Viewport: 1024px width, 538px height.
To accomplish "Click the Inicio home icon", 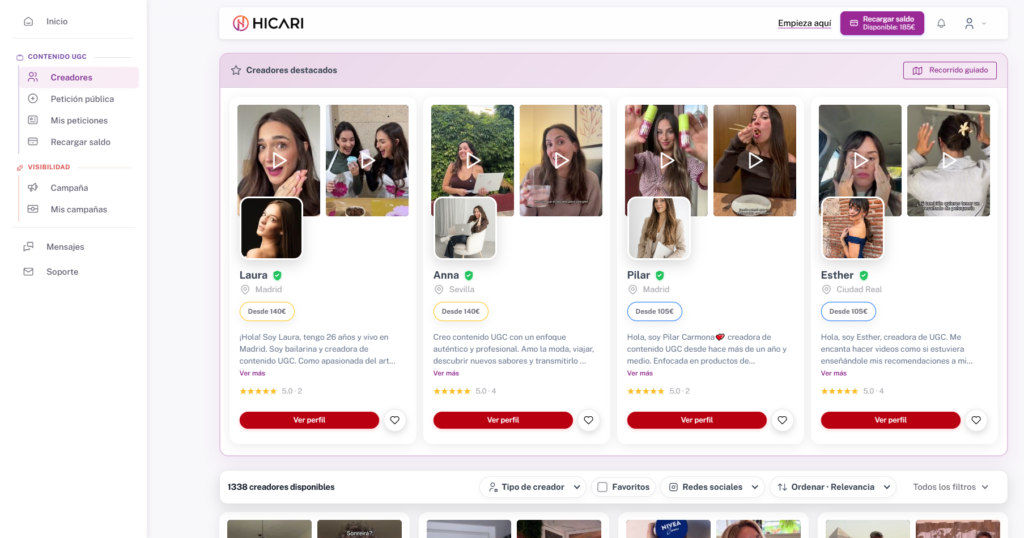I will tap(28, 21).
